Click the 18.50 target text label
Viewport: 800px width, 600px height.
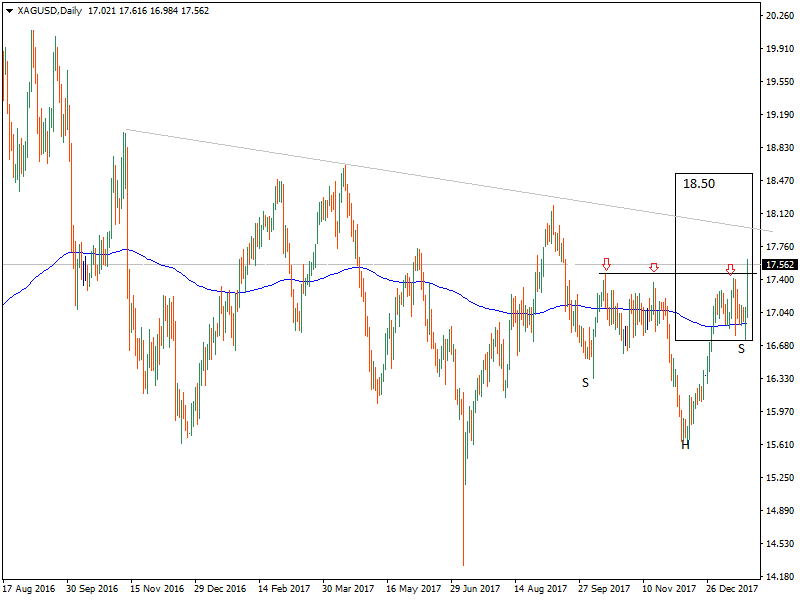click(x=698, y=184)
